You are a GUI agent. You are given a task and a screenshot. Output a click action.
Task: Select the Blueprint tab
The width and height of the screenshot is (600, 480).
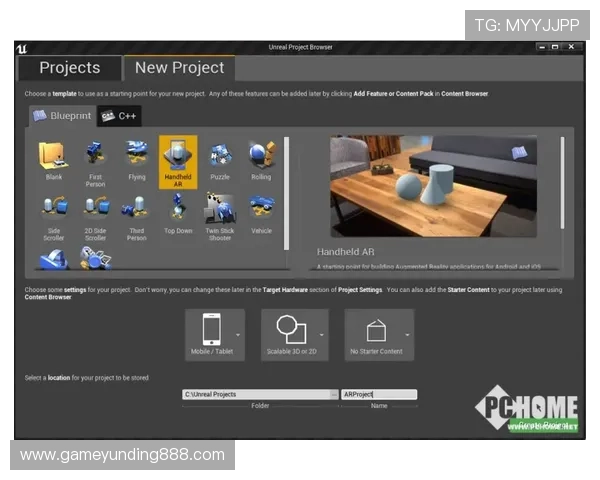click(x=62, y=116)
